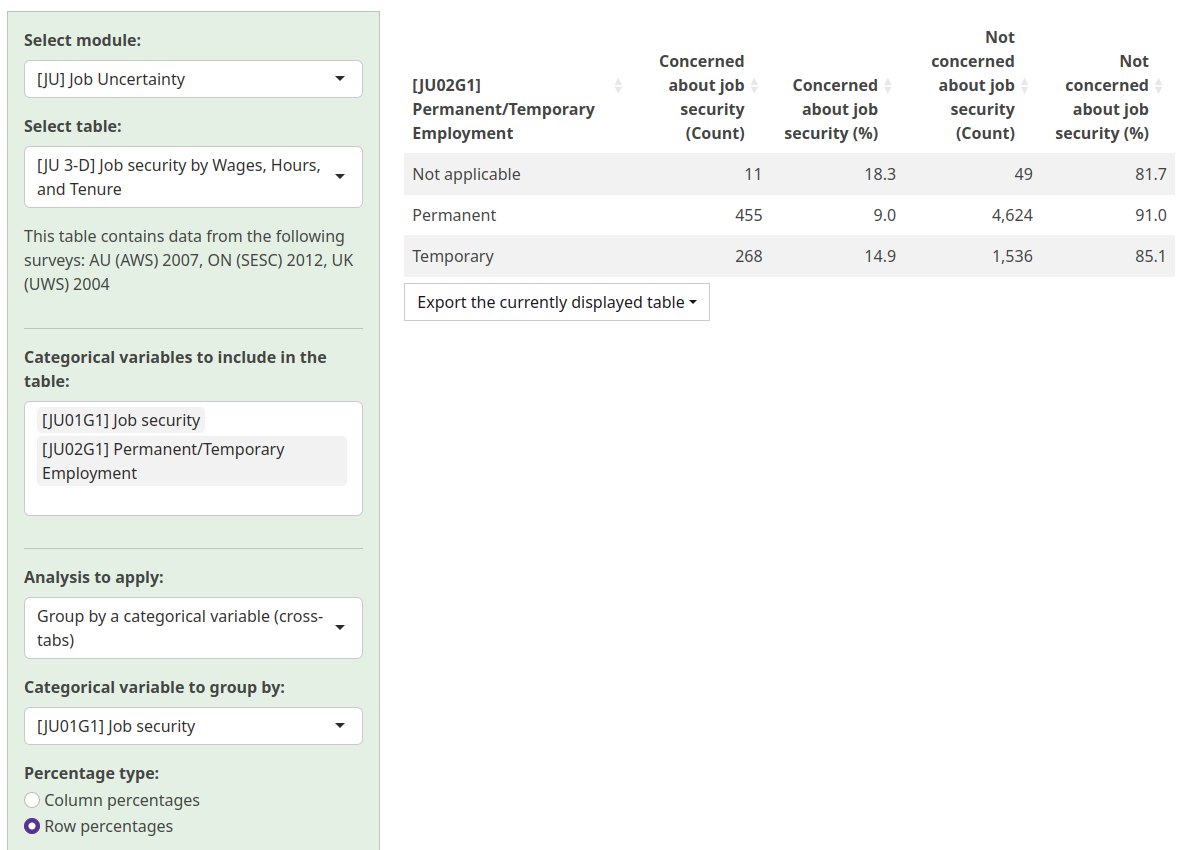Open the Select module combo box

point(192,78)
